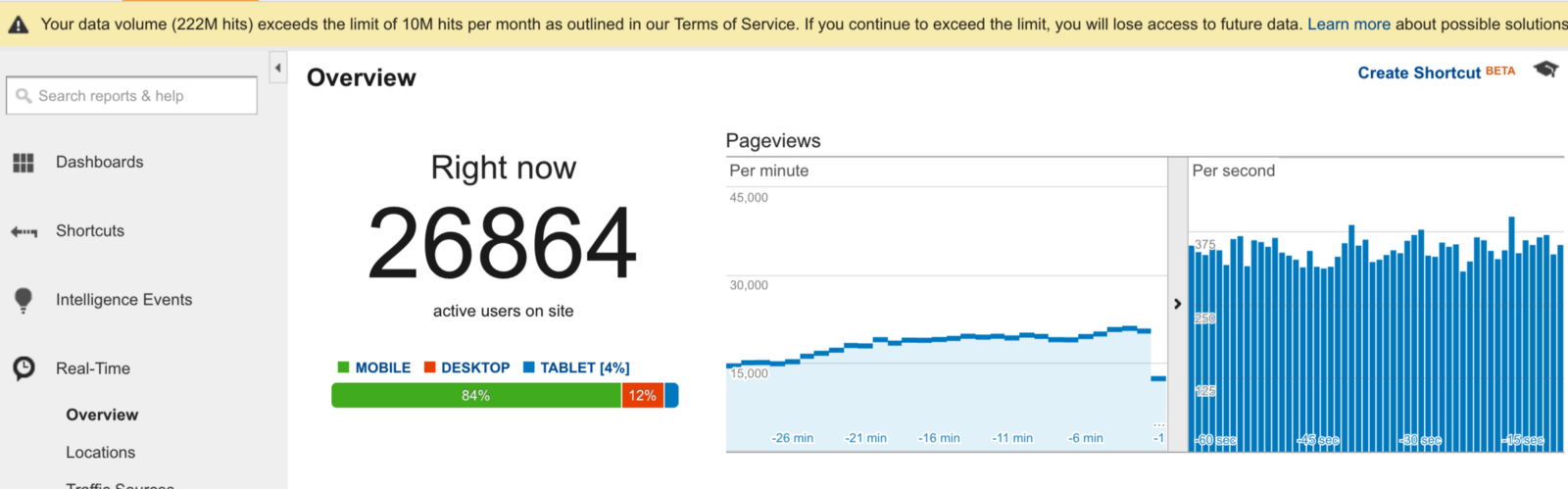The image size is (1568, 489).
Task: Click the Real-Time clock icon
Action: (x=24, y=368)
